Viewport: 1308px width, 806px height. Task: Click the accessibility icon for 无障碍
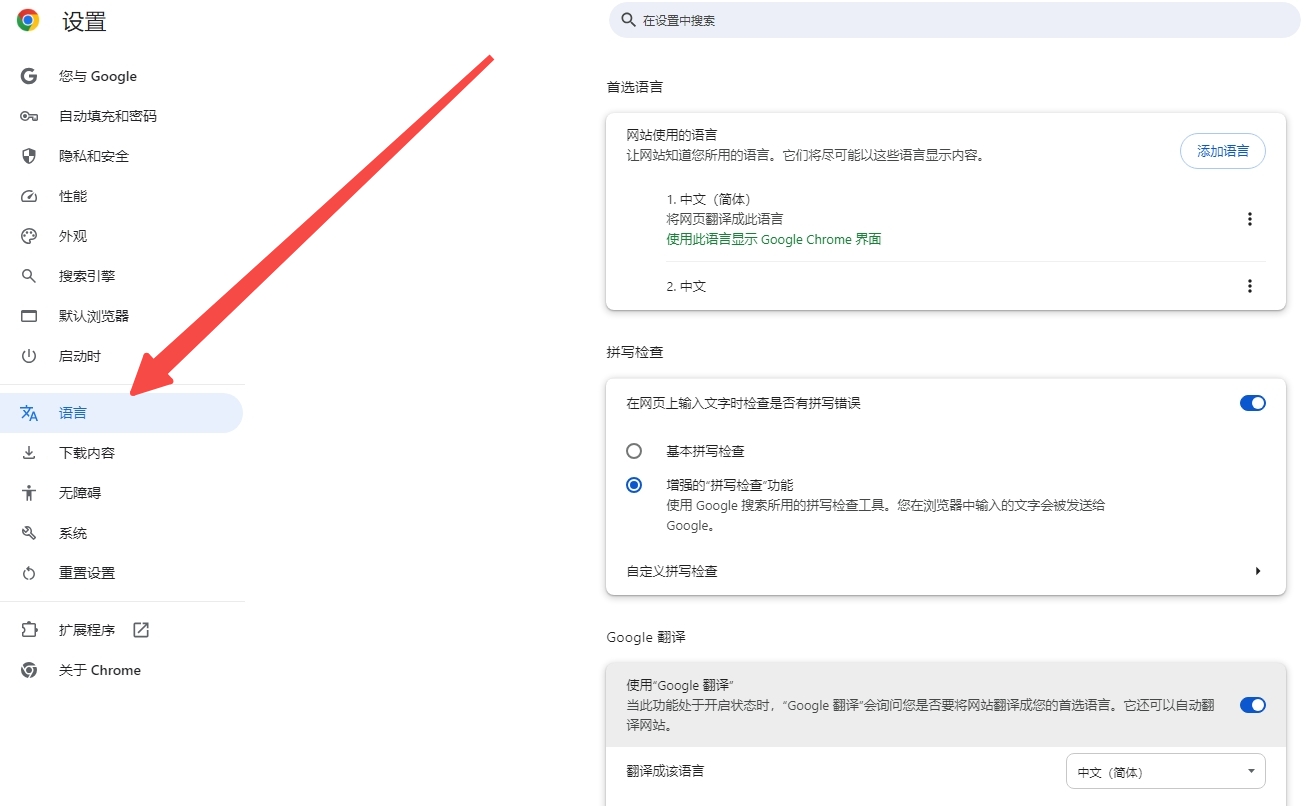(29, 493)
